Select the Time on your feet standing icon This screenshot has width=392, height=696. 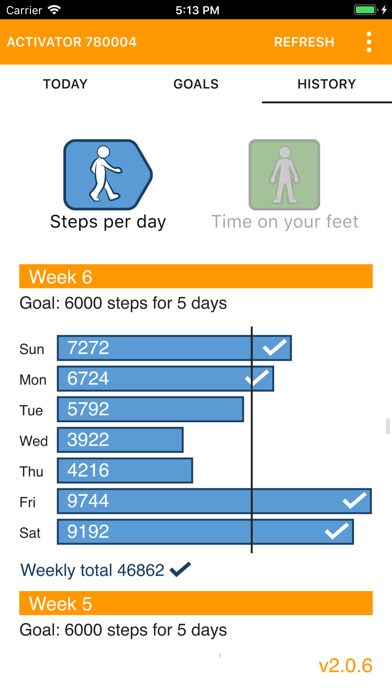284,174
